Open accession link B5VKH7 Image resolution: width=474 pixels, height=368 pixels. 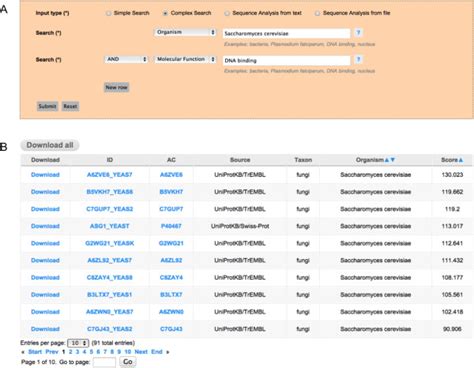(171, 192)
